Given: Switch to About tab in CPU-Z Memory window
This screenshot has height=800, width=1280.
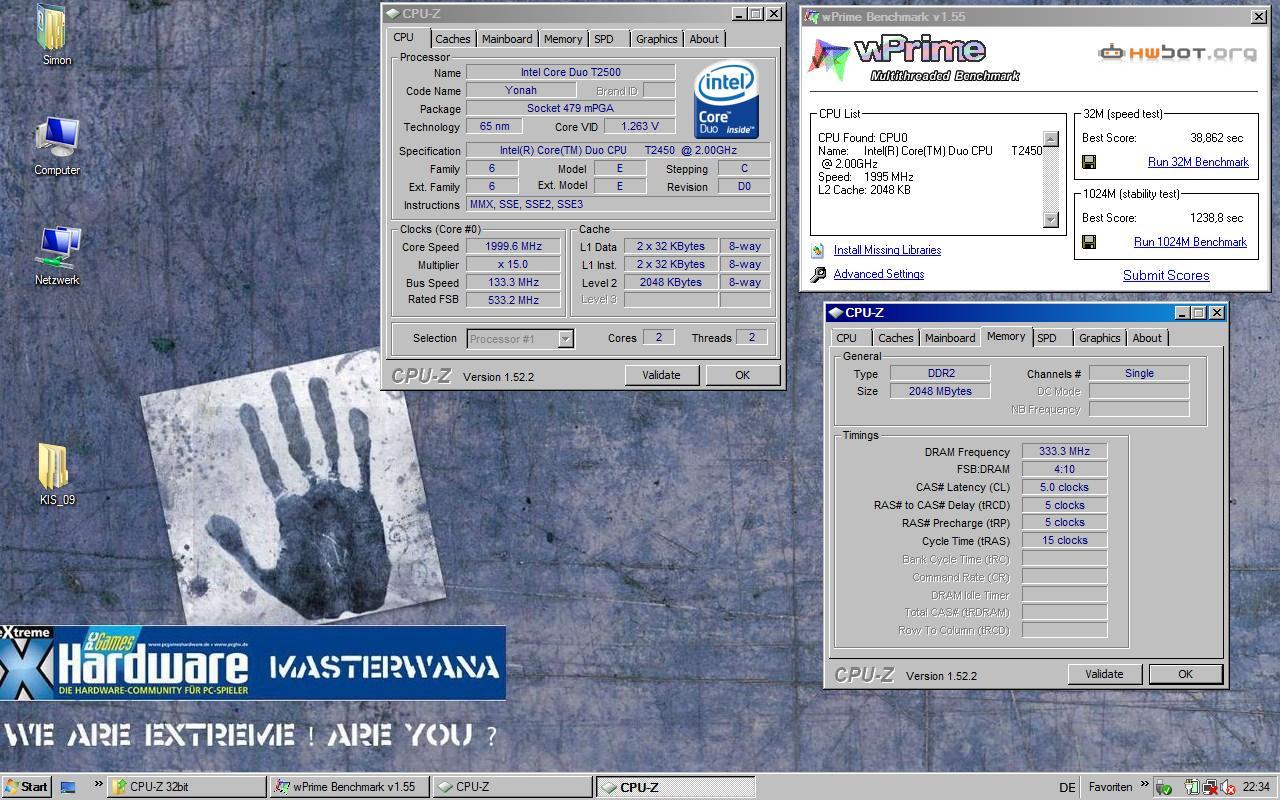Looking at the screenshot, I should coord(1147,338).
